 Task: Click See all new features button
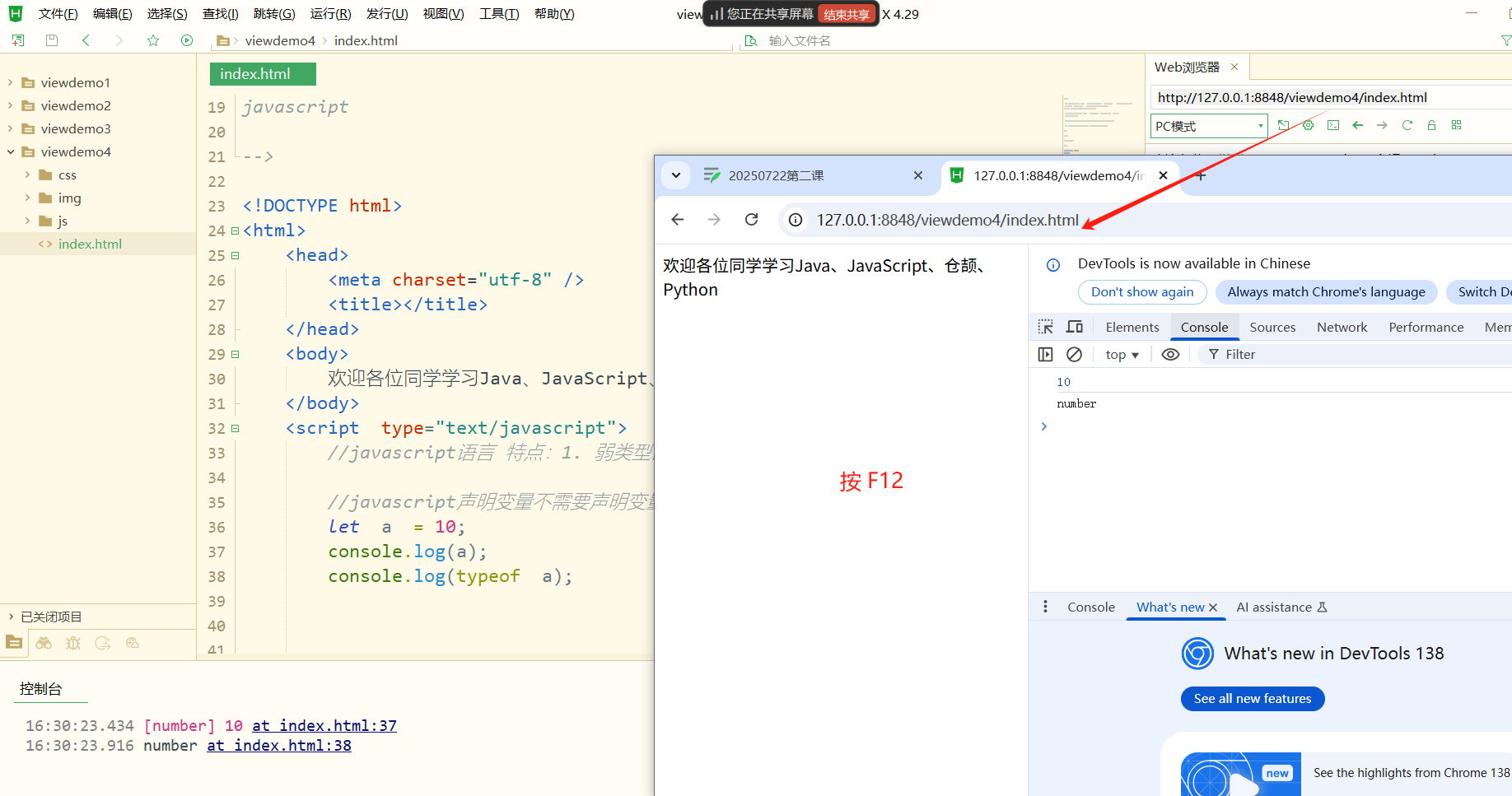pos(1253,699)
